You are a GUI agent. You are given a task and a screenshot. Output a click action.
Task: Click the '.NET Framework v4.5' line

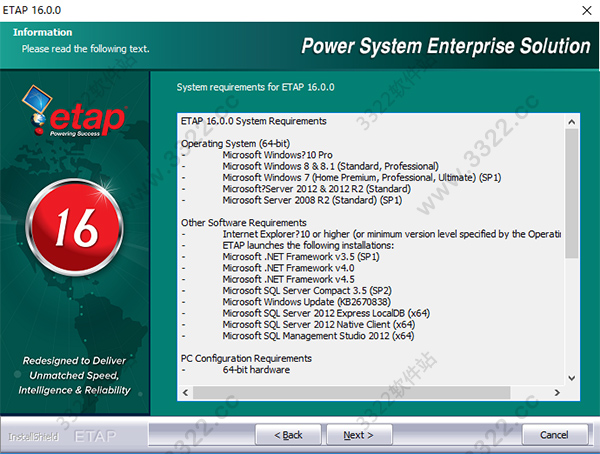288,279
